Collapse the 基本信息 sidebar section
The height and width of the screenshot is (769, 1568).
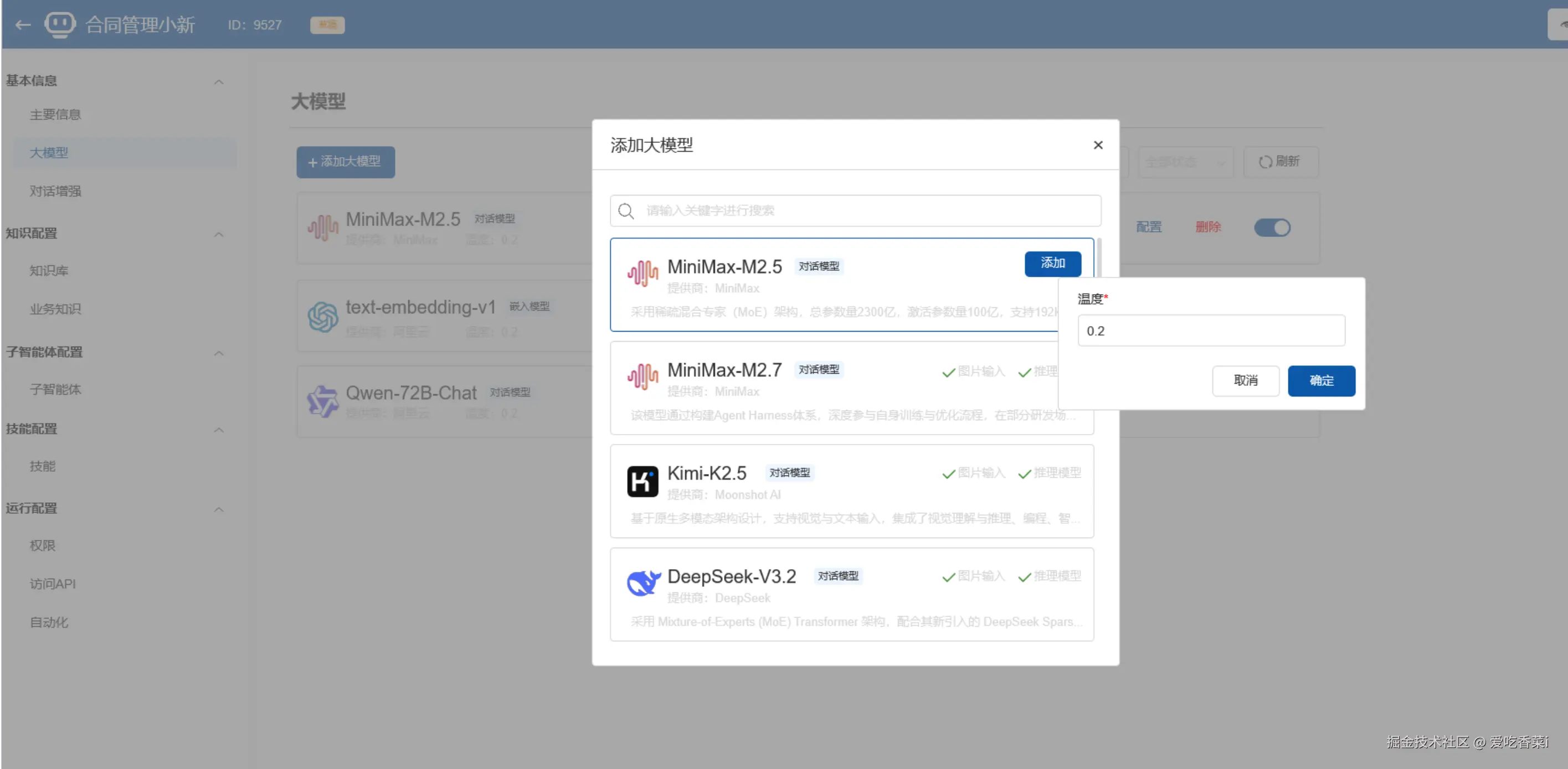(x=219, y=81)
